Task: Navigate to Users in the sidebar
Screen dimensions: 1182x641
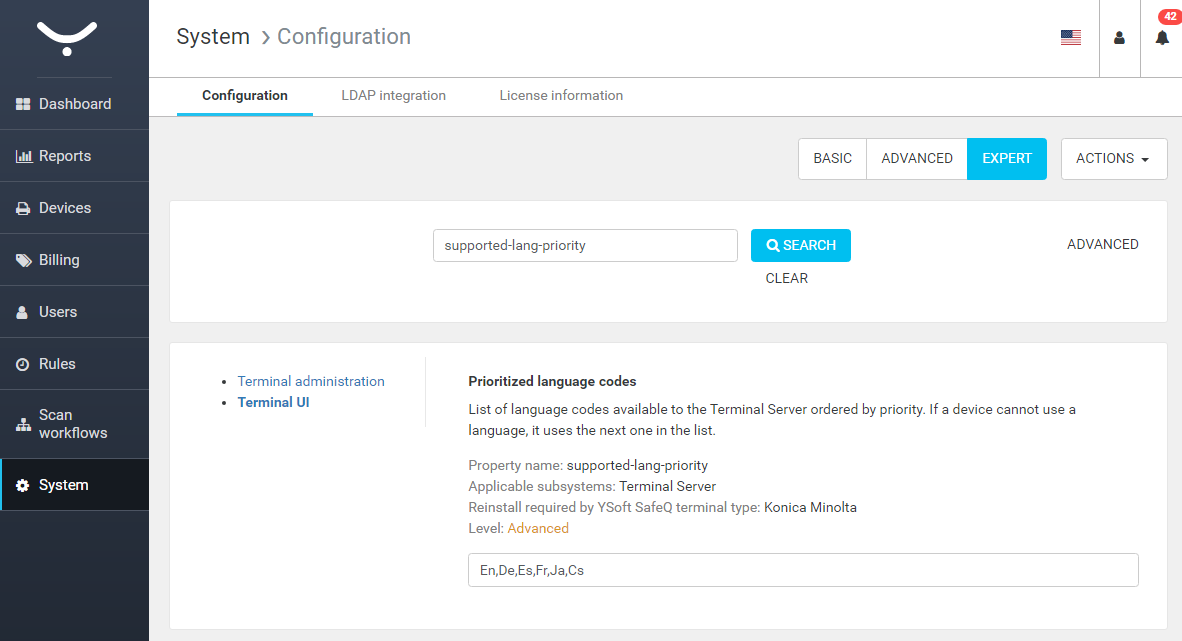Action: pos(57,312)
